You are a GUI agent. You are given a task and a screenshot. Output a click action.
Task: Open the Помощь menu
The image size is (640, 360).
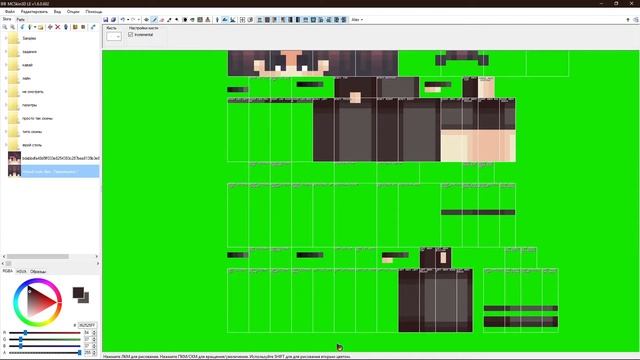click(x=94, y=11)
